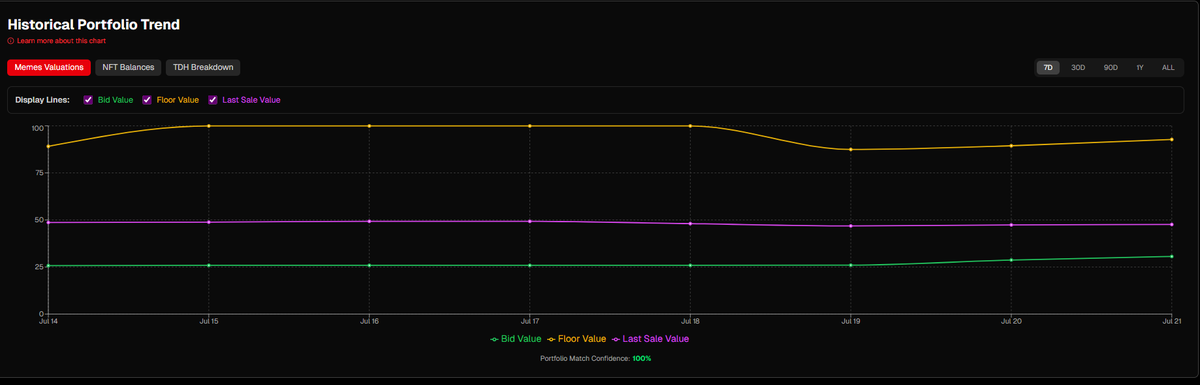Screen dimensions: 1200x385
Task: Click Floor Value legend entry below chart
Action: tap(576, 339)
